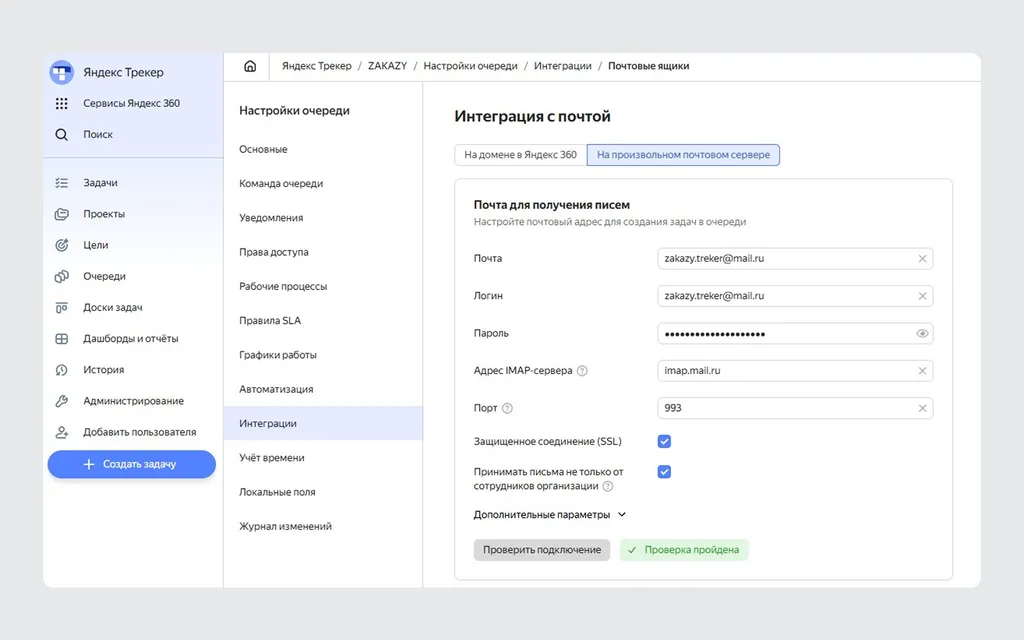Click the Дашборды и отчёты icon
Image resolution: width=1024 pixels, height=640 pixels.
click(61, 338)
